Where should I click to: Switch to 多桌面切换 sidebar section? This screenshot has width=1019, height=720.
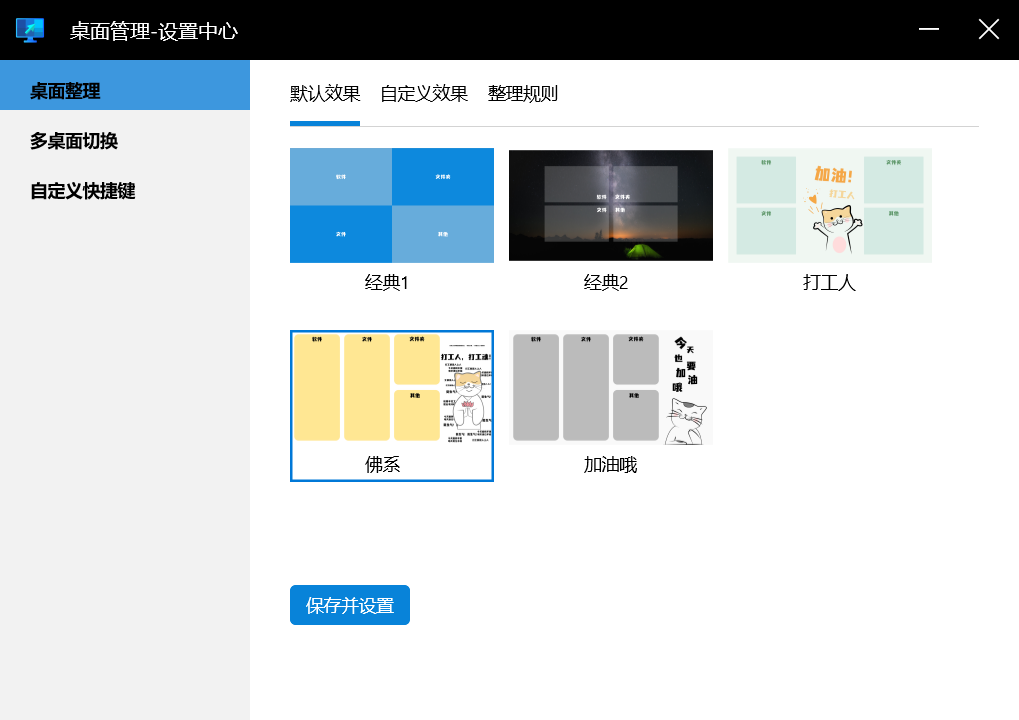75,141
